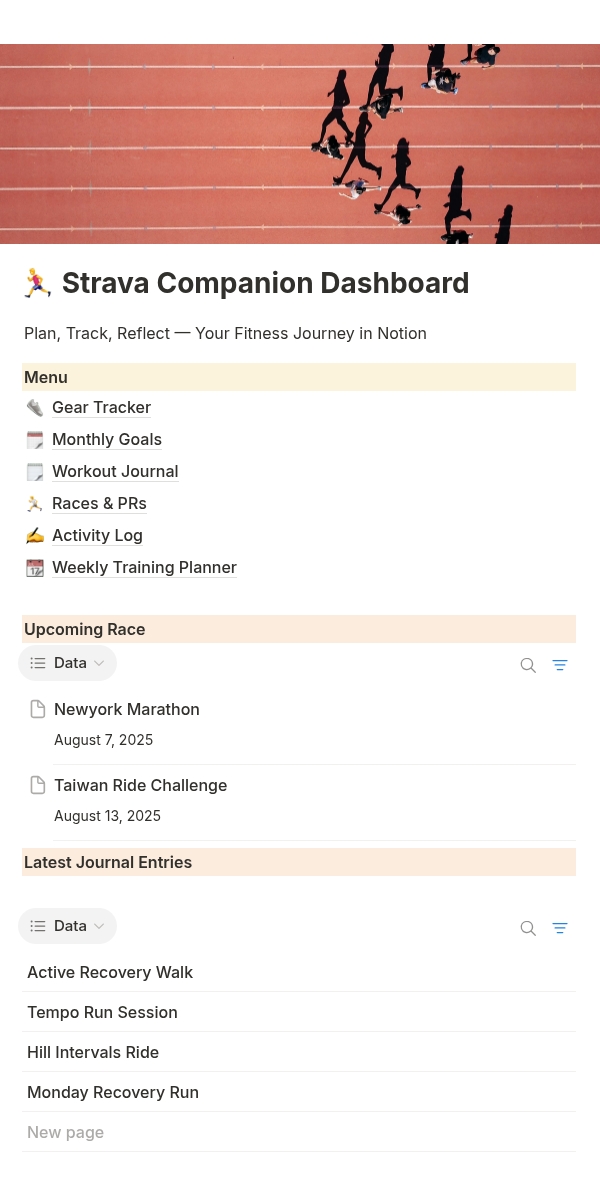Click the notebook icon beside Workout Journal
The height and width of the screenshot is (1200, 600).
(x=35, y=471)
